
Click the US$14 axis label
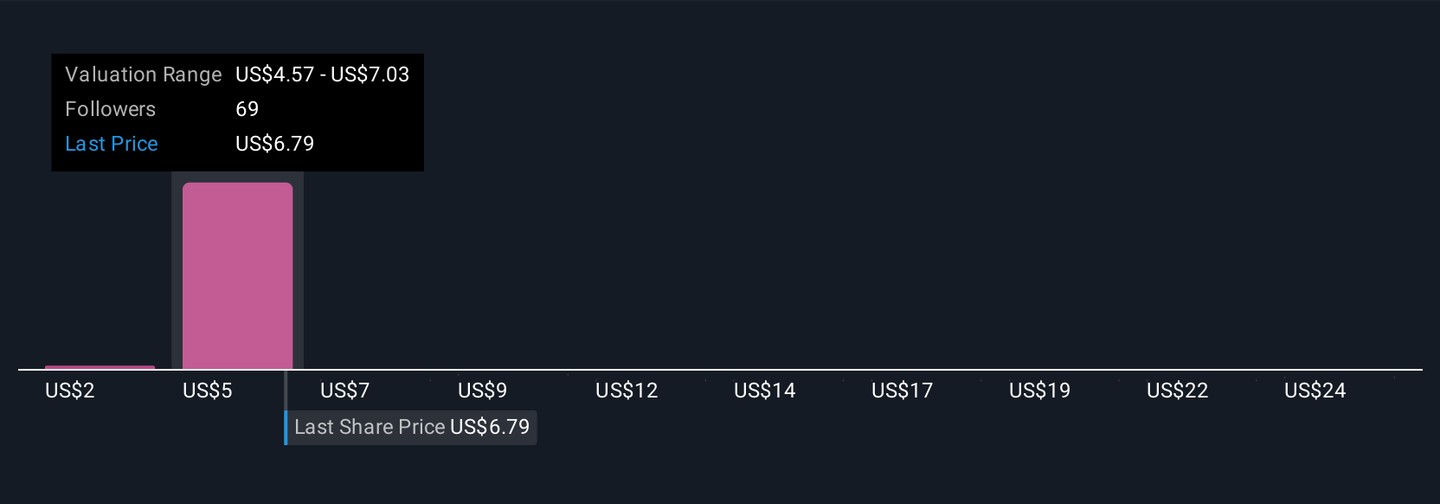pos(765,391)
